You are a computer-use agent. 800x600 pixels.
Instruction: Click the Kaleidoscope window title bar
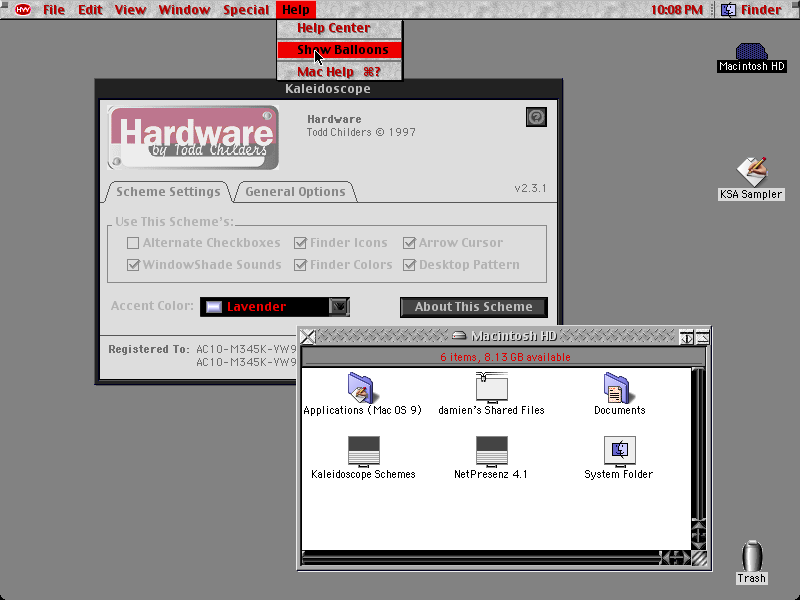(328, 89)
